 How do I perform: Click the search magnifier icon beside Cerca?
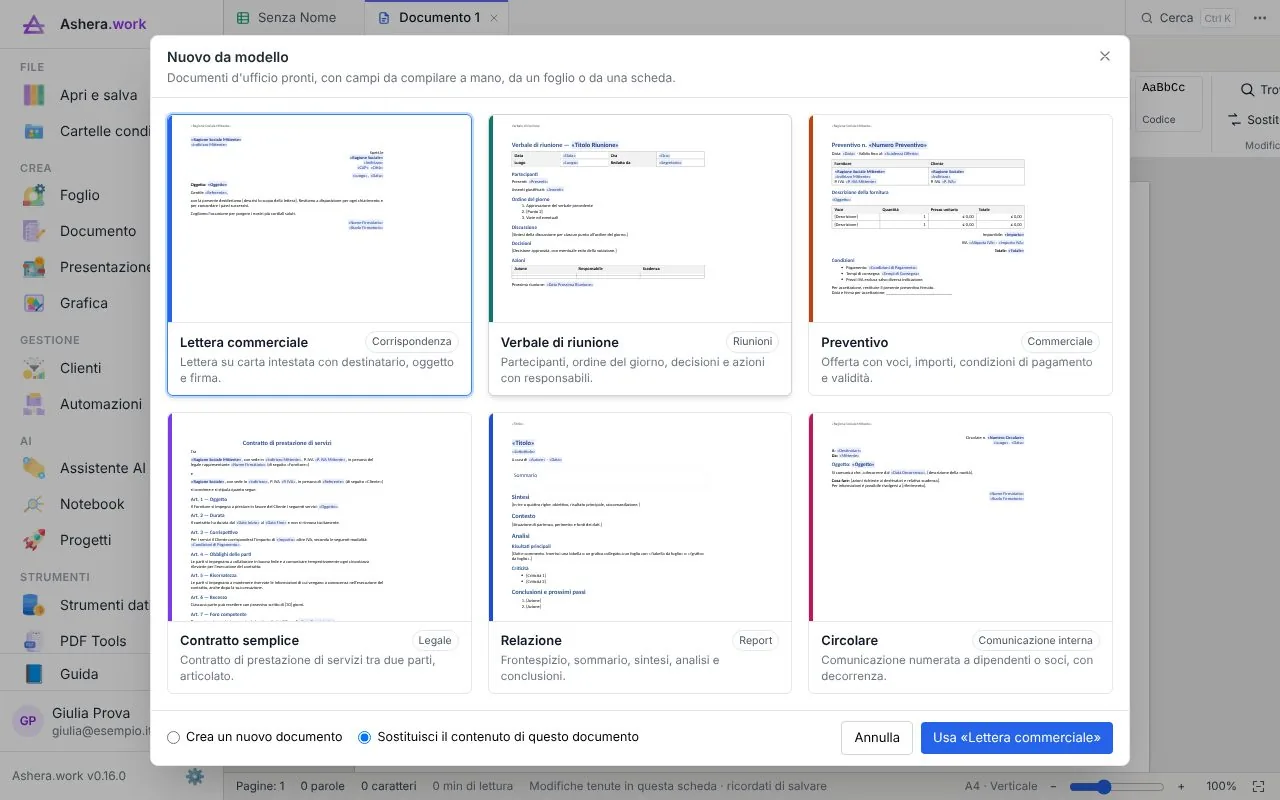(1145, 18)
